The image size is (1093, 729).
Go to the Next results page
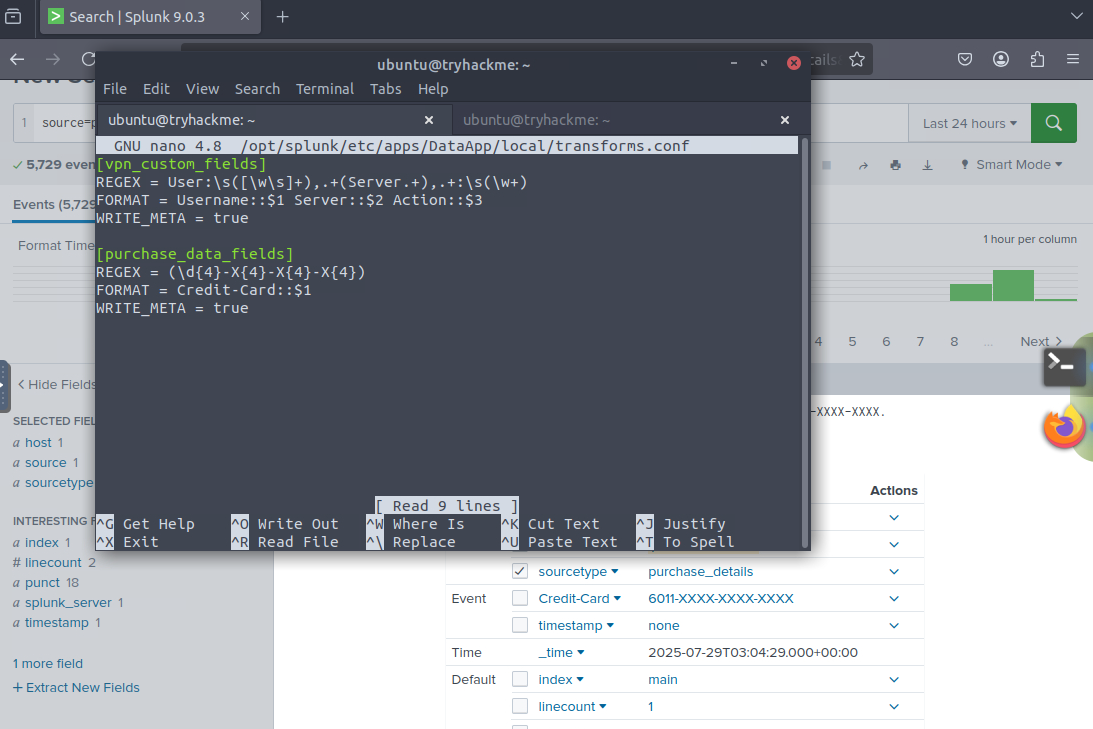pyautogui.click(x=1040, y=342)
